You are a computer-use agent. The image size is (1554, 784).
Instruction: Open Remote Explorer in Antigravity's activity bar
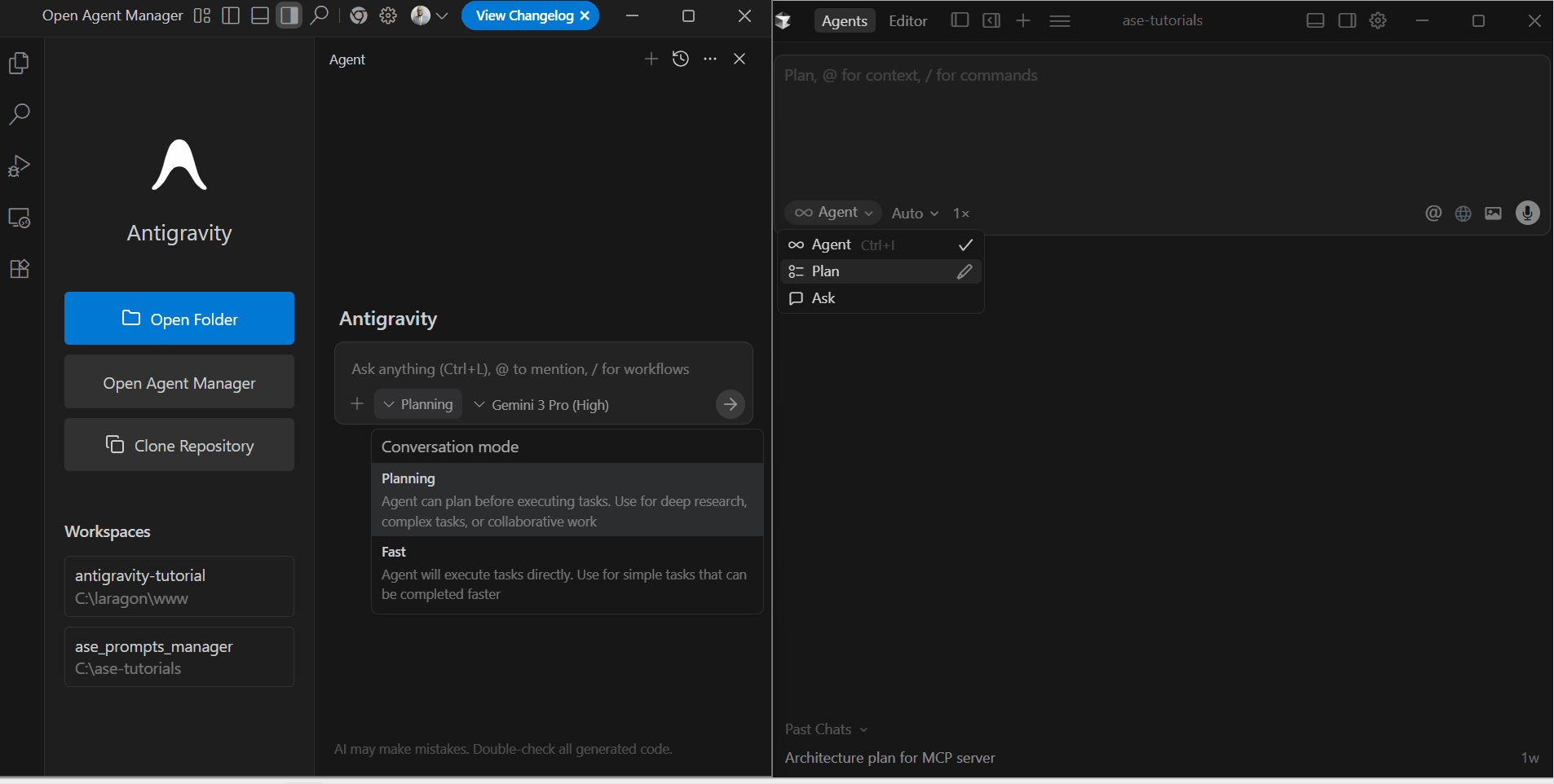19,218
